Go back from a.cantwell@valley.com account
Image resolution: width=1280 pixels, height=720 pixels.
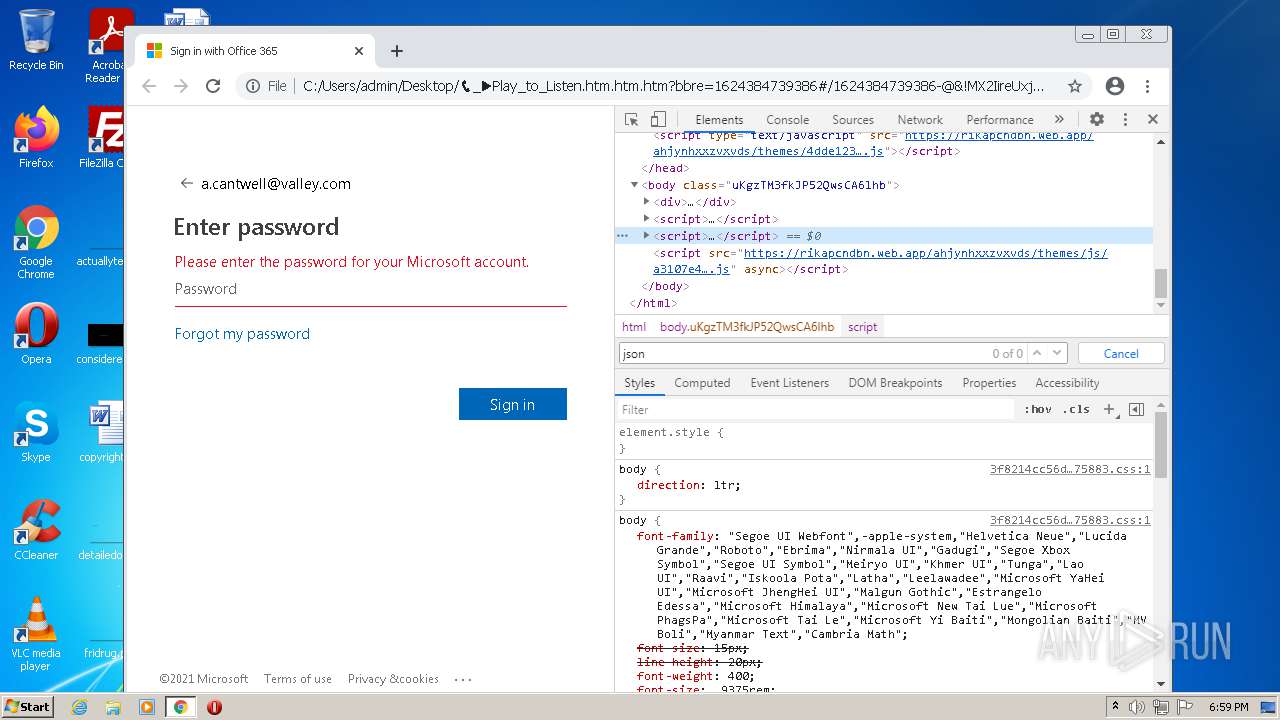pyautogui.click(x=186, y=183)
